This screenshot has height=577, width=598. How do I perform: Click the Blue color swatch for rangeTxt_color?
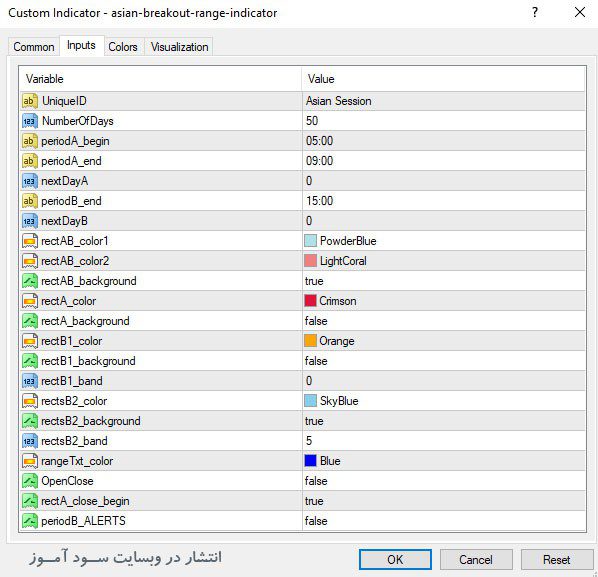coord(310,461)
